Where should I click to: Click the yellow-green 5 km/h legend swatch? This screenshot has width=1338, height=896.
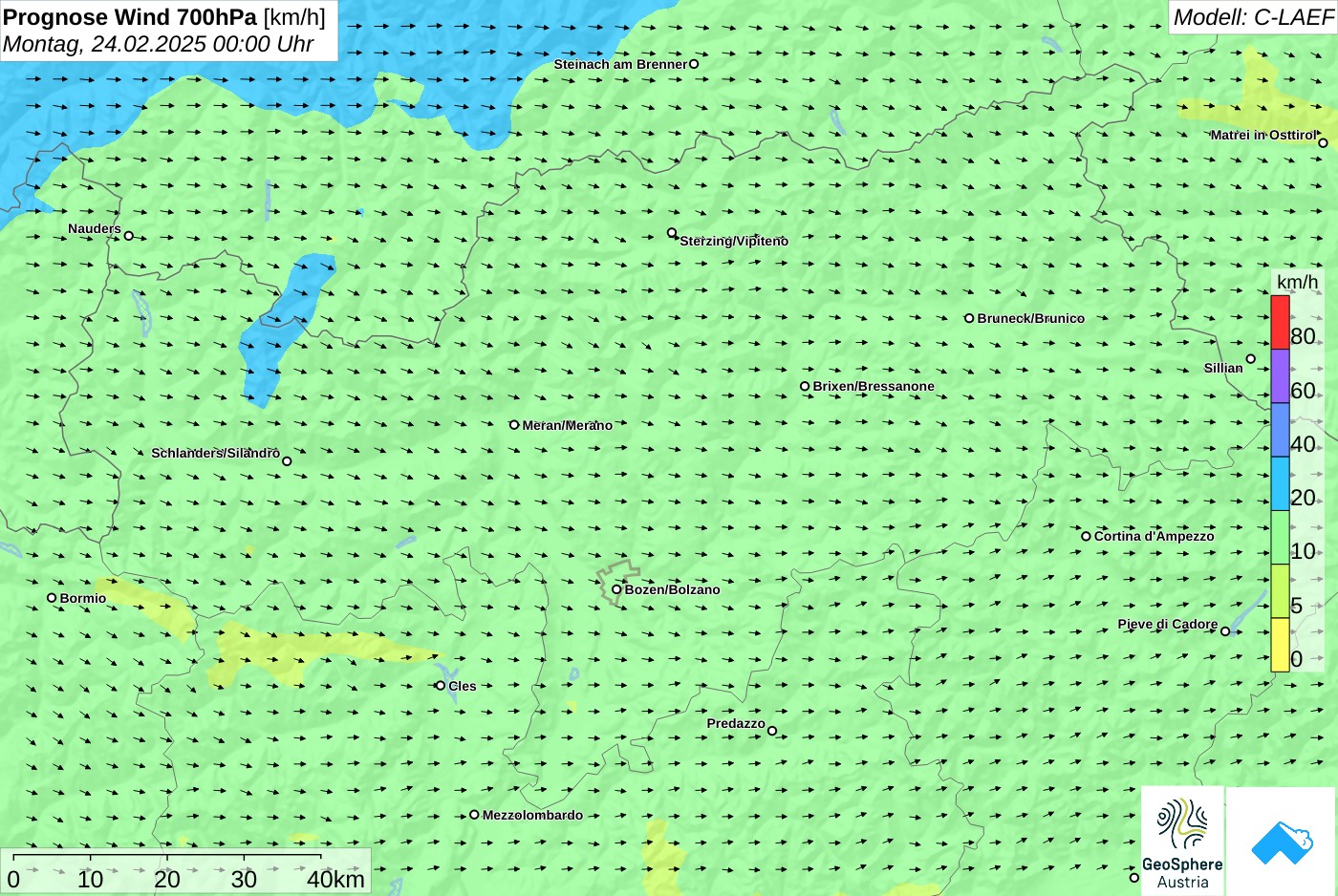pyautogui.click(x=1280, y=591)
